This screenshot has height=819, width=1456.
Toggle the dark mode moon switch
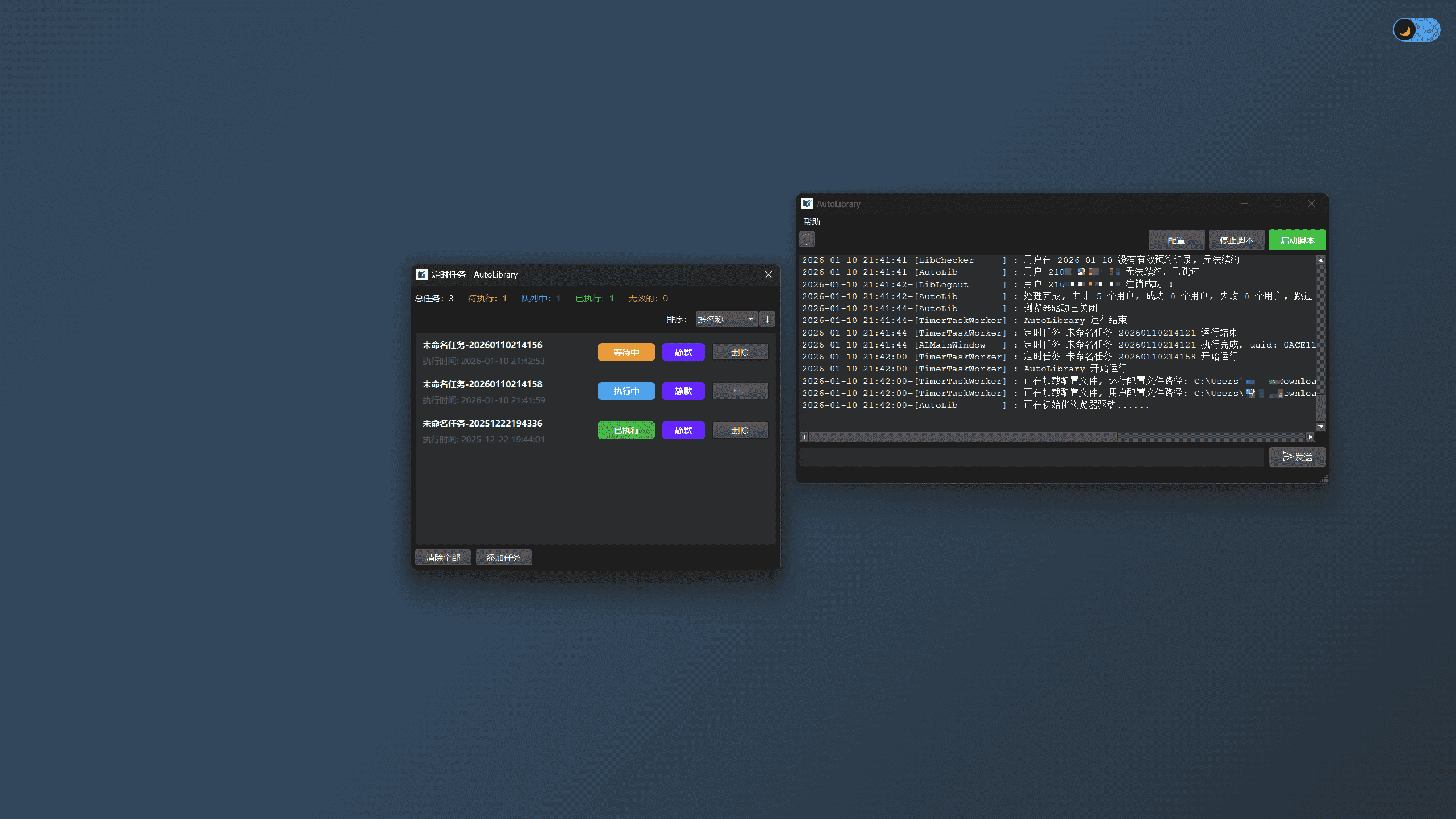pyautogui.click(x=1416, y=30)
